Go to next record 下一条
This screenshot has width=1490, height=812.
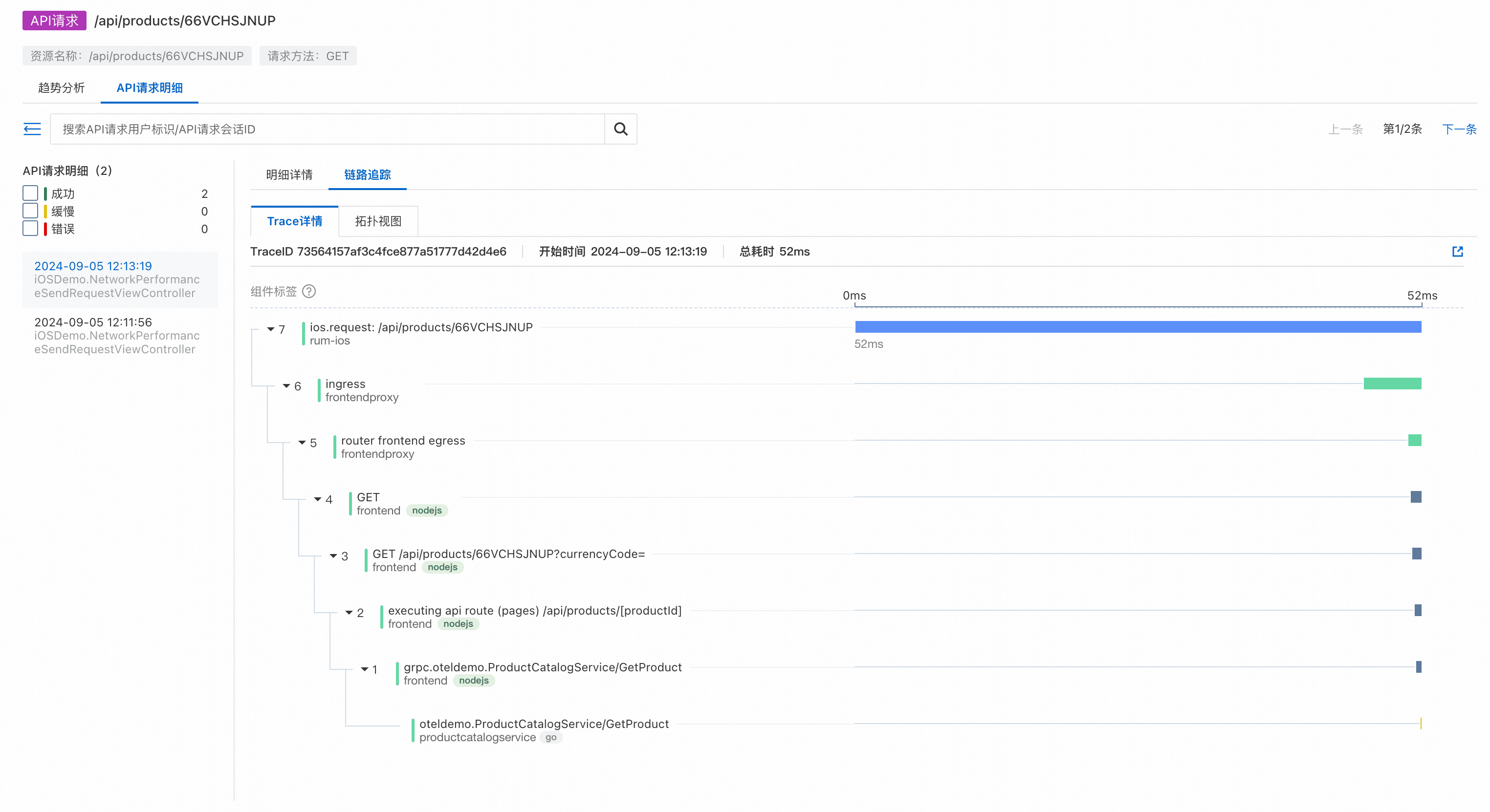pos(1458,129)
